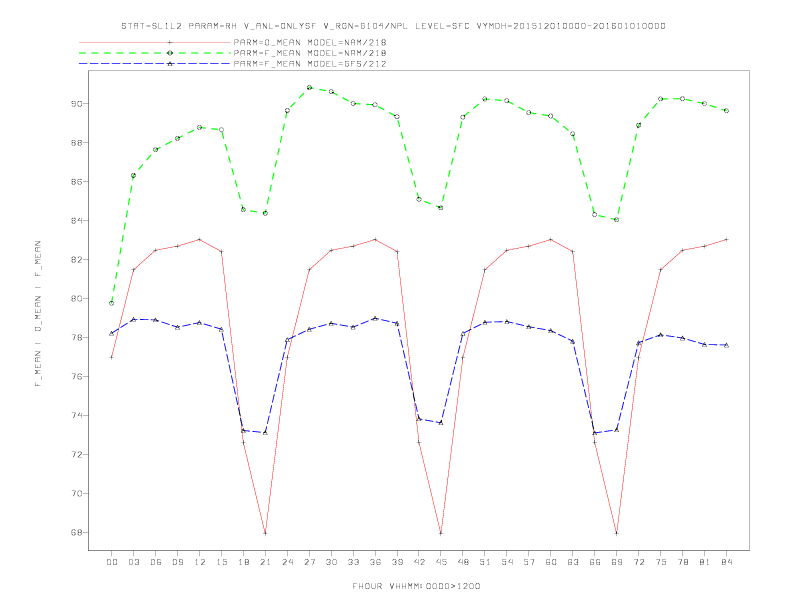Click green curve's circle marker at hour 69

coord(617,220)
